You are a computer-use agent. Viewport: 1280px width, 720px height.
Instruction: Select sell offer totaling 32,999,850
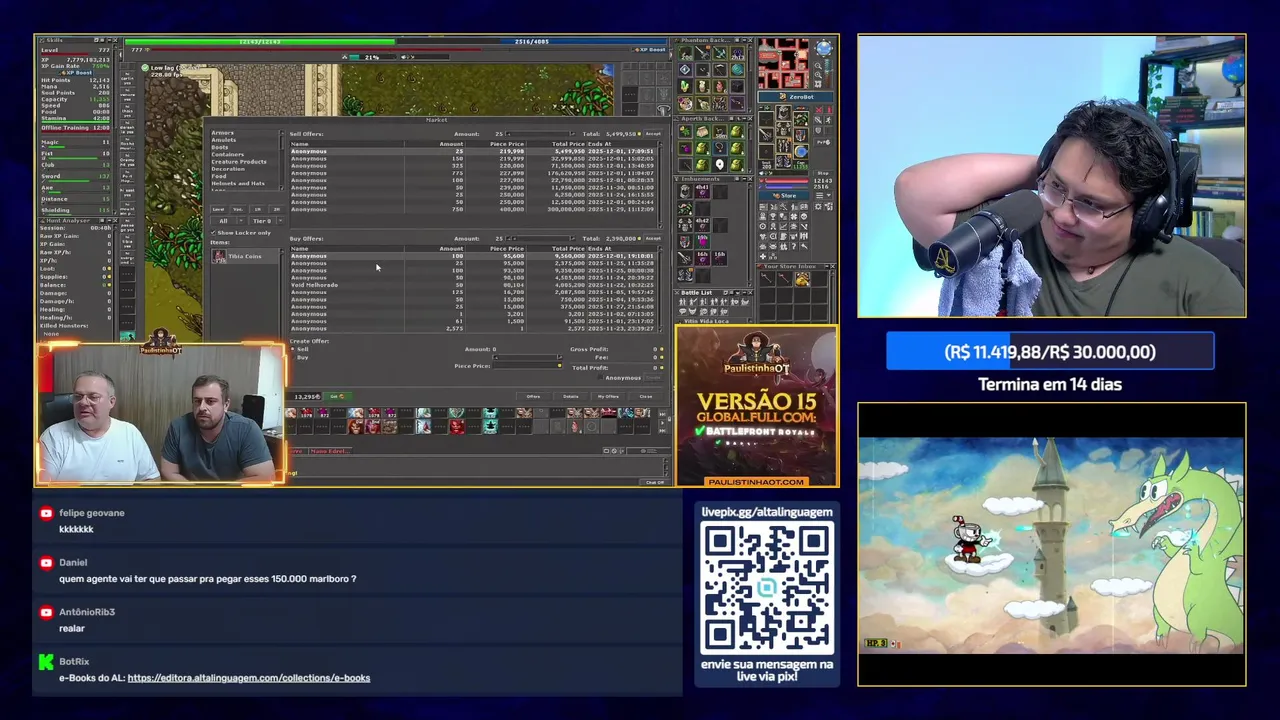(x=473, y=158)
